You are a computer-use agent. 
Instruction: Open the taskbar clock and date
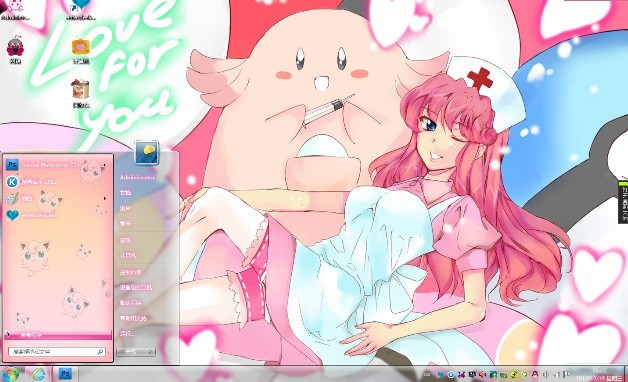pyautogui.click(x=599, y=375)
